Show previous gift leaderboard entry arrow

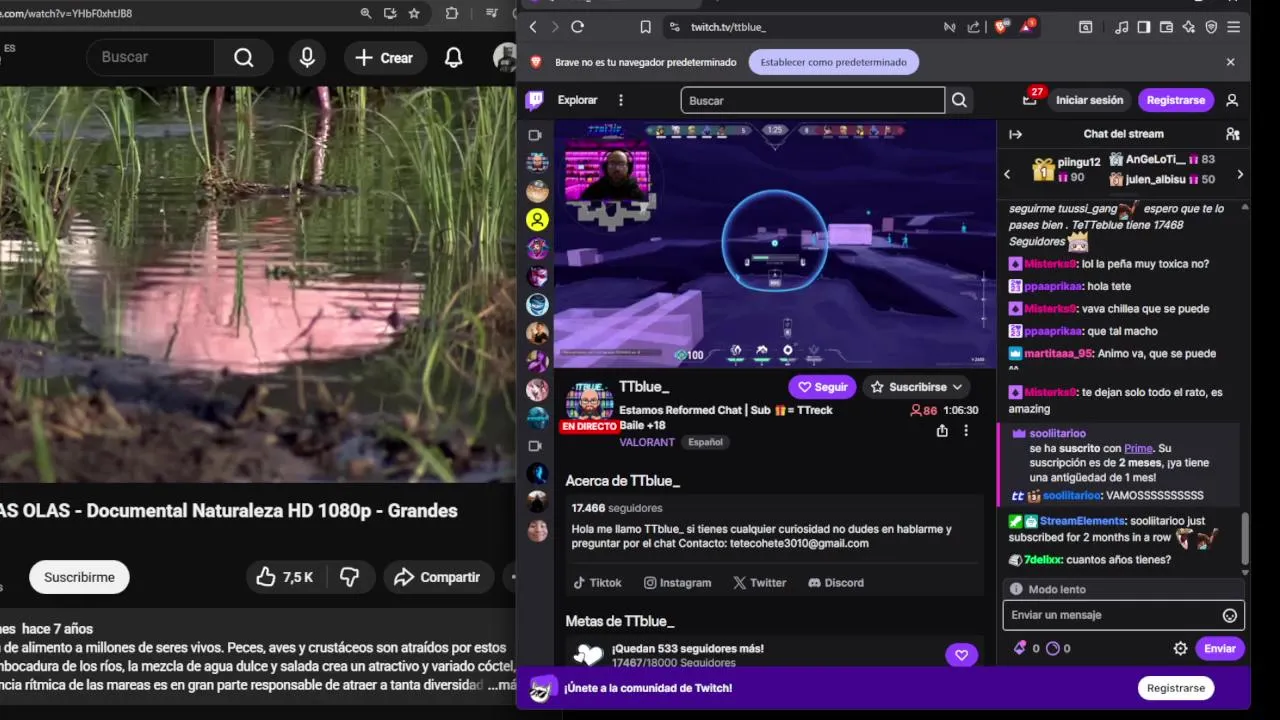[x=1008, y=174]
